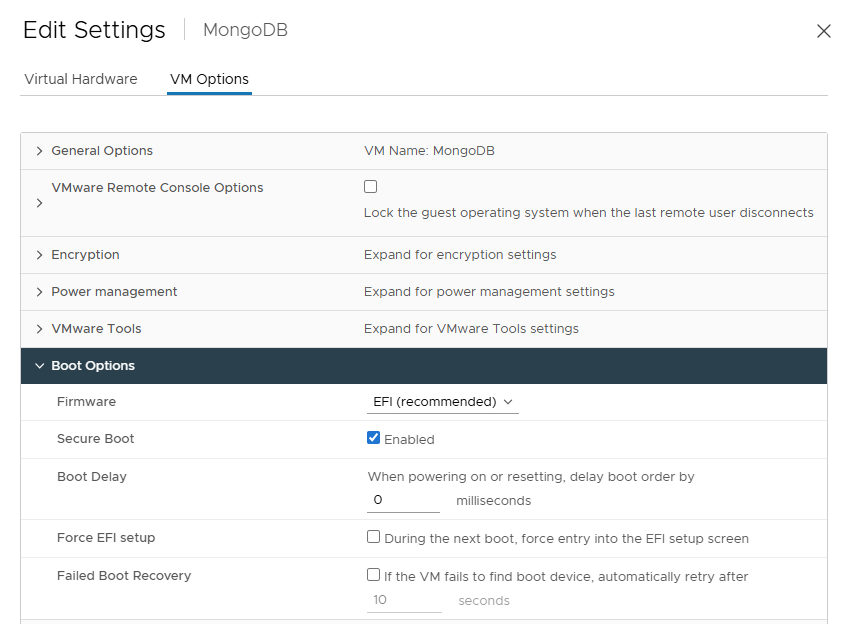Click the Secure Boot label
Viewport: 843px width, 624px height.
tap(96, 439)
